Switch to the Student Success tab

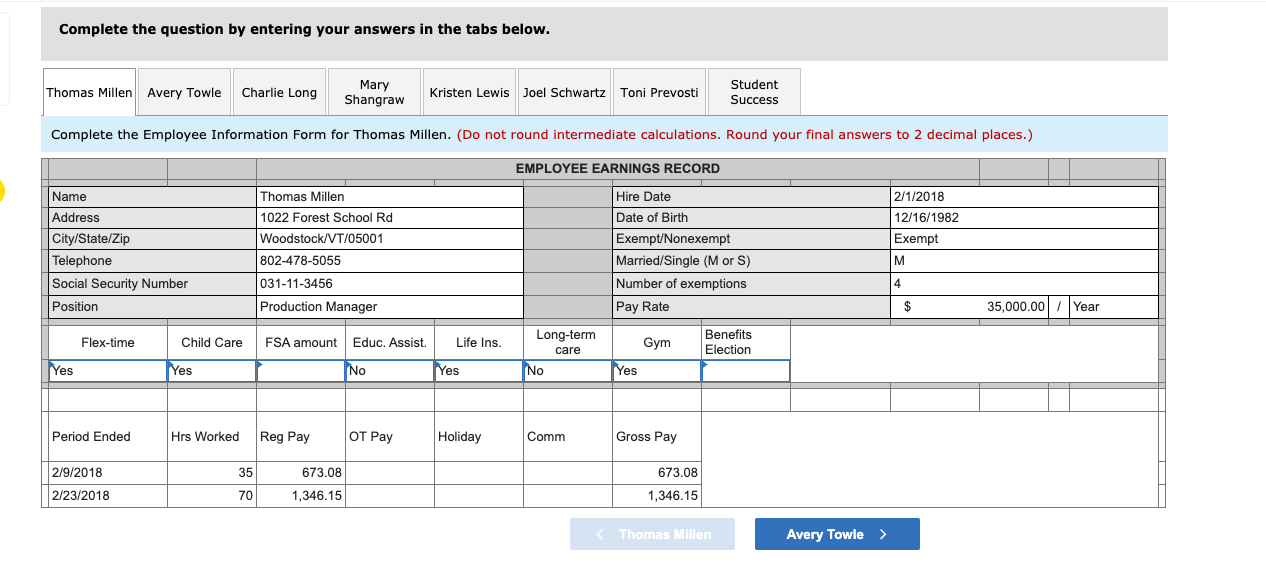click(x=754, y=92)
